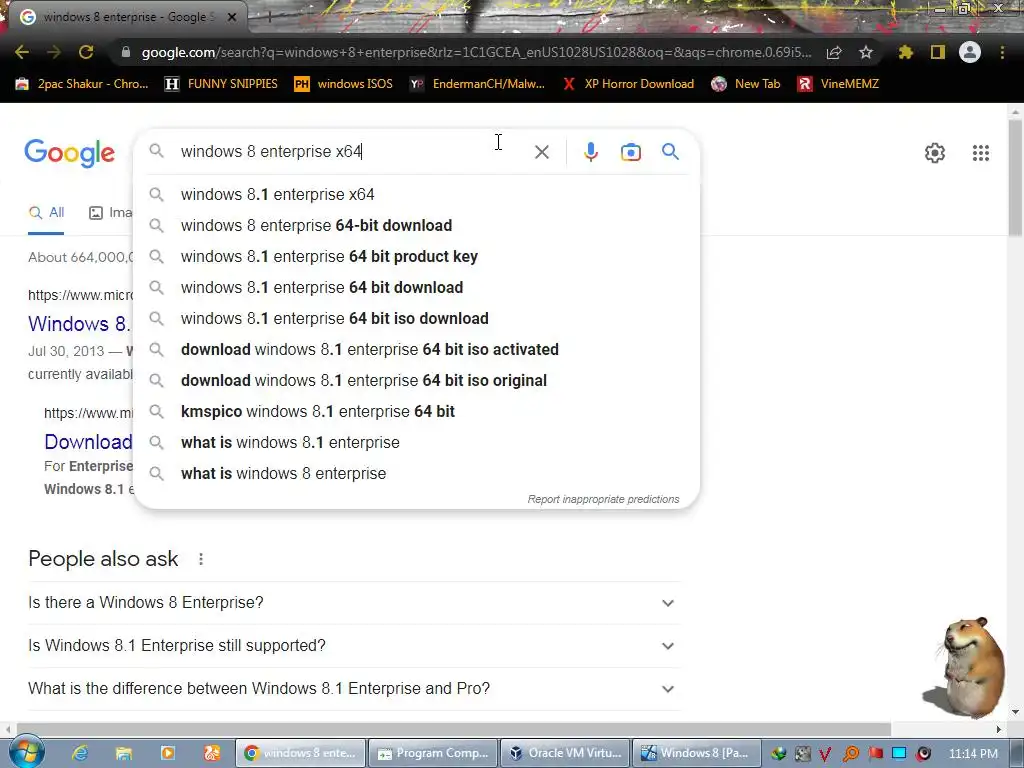Screen dimensions: 1024x768
Task: Open the Google apps grid
Action: tap(980, 153)
